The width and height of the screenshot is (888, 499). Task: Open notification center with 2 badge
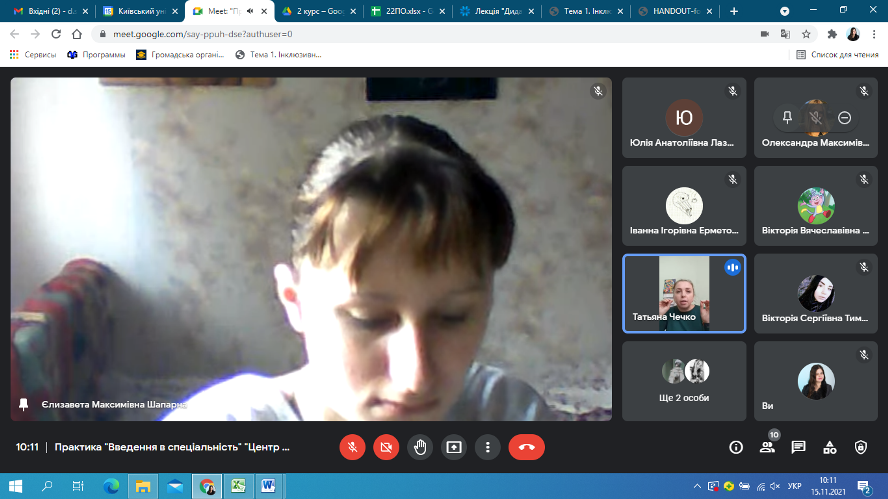864,487
